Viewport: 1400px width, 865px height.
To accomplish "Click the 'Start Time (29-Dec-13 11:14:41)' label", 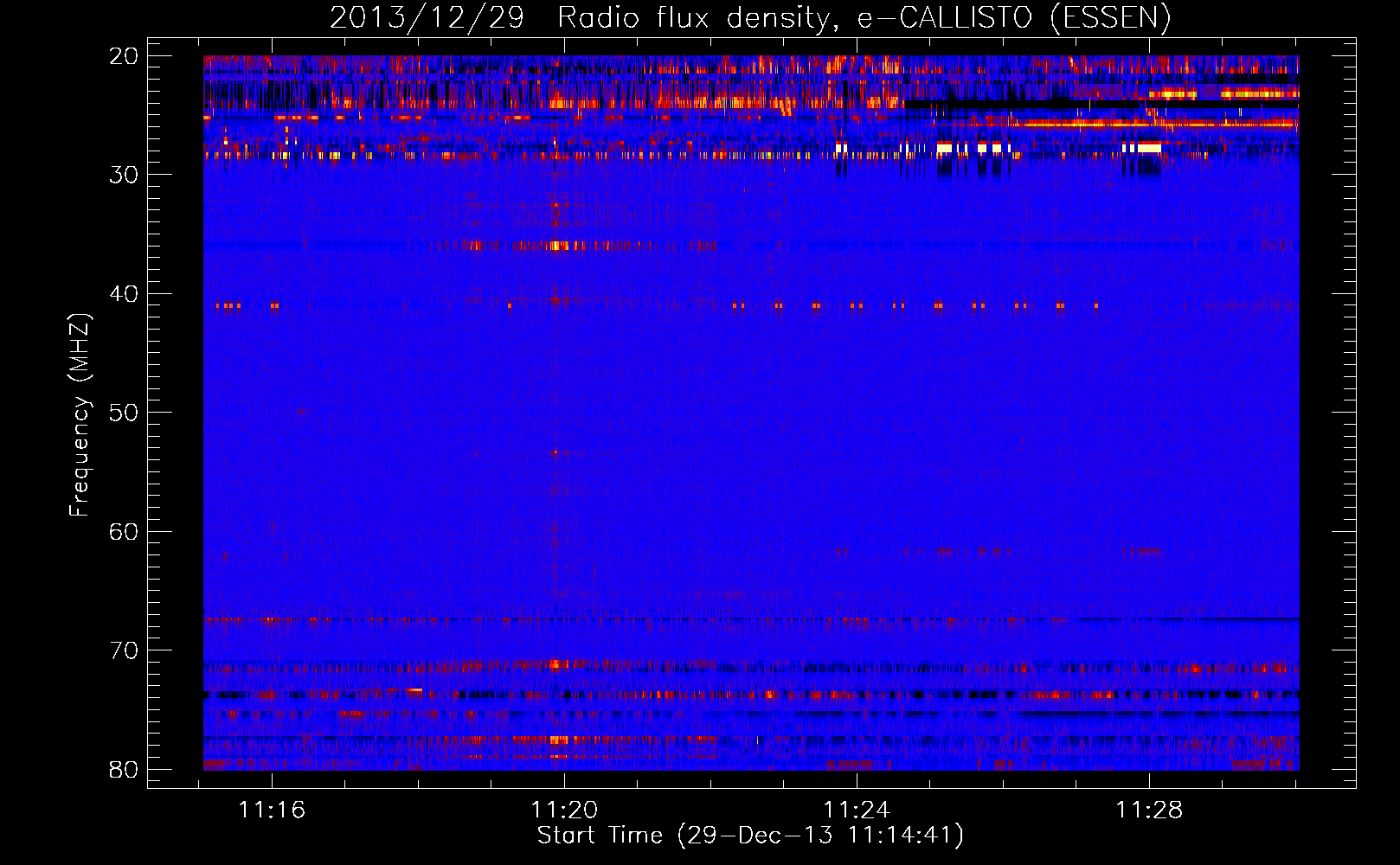I will 750,836.
